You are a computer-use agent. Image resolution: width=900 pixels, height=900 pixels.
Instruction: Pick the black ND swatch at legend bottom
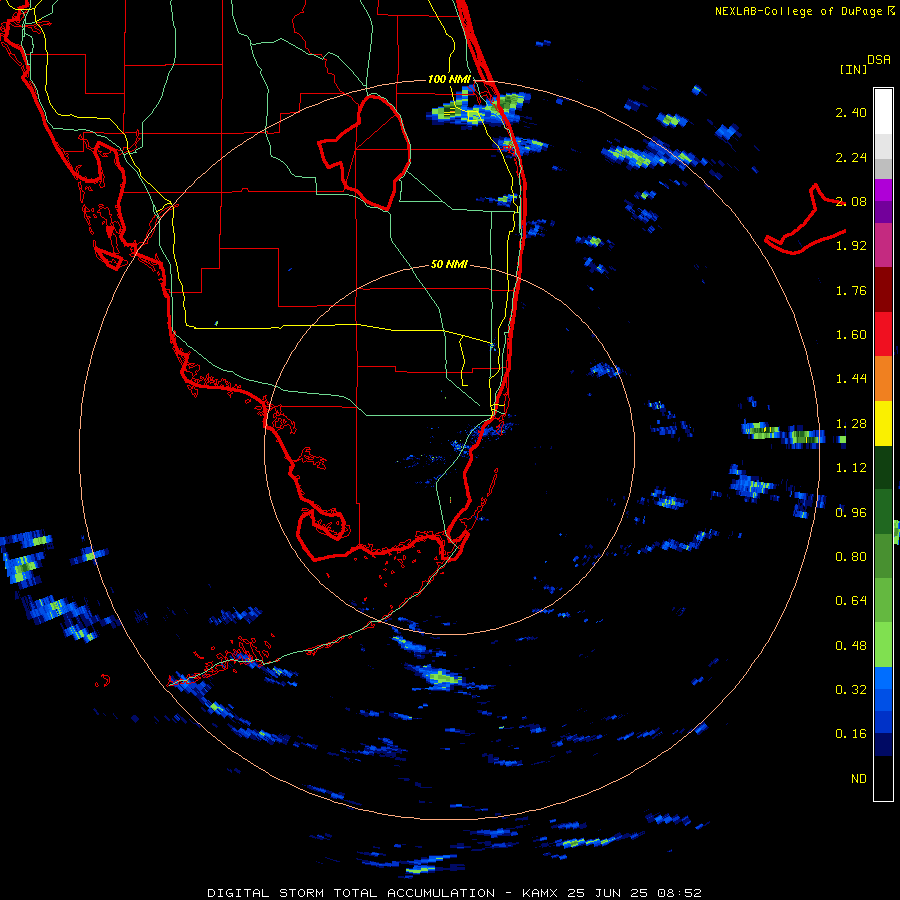coord(883,778)
